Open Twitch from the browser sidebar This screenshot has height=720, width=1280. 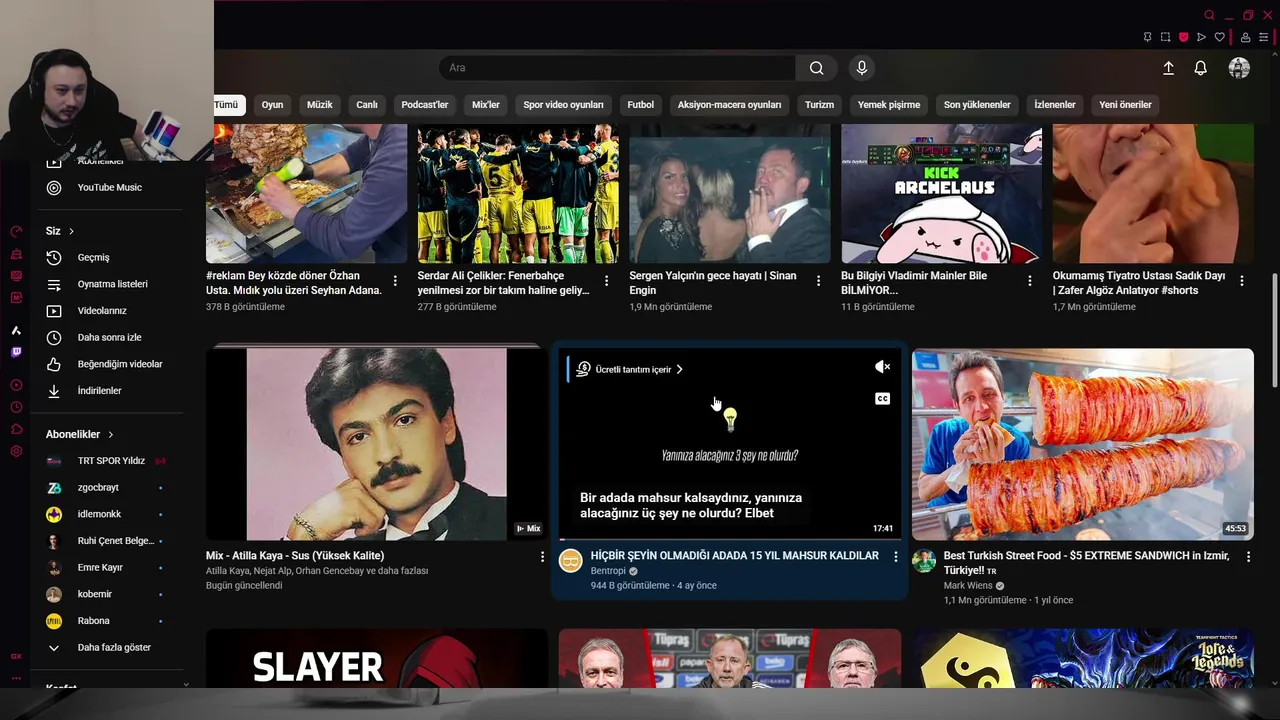click(x=16, y=352)
